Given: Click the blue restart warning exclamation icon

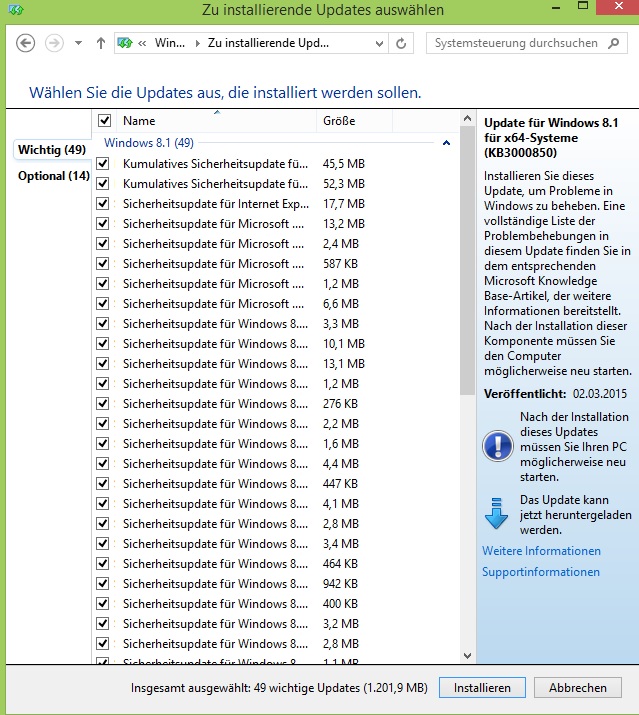Looking at the screenshot, I should (x=498, y=446).
